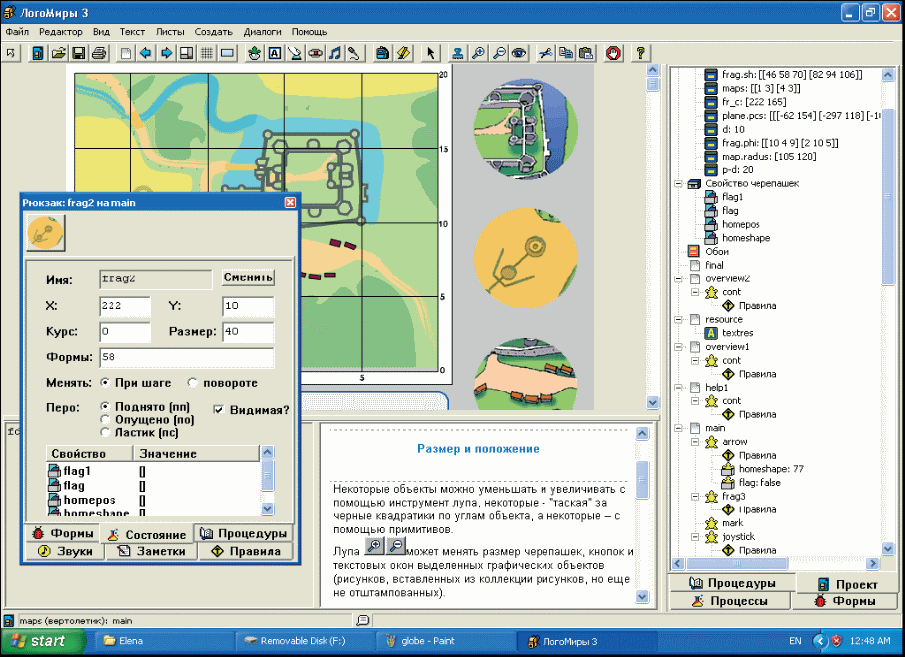Click the 'Размер' input field
905x657 pixels.
[247, 332]
